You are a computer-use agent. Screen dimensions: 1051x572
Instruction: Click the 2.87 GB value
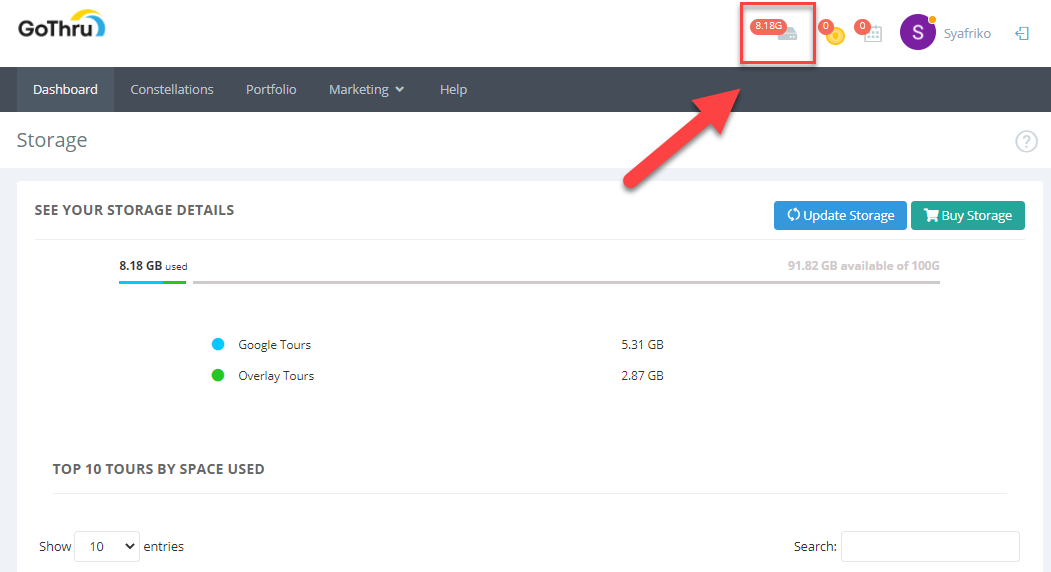[642, 376]
